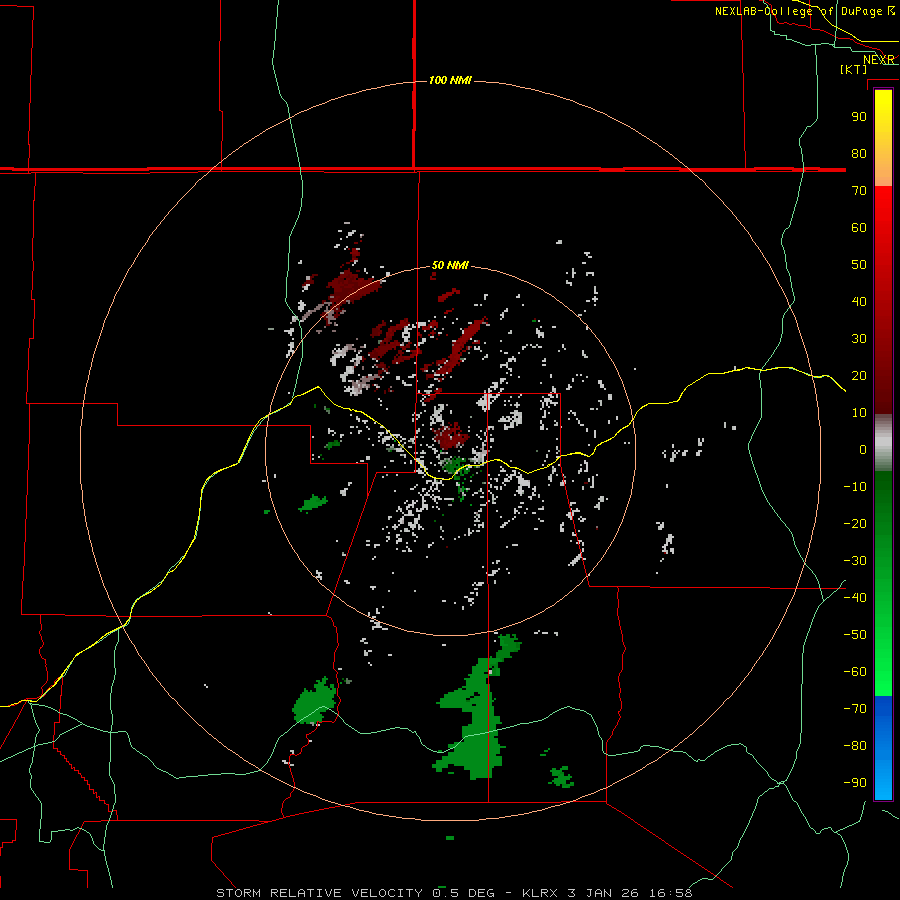The image size is (900, 900).
Task: Click the 80 value on velocity scale
Action: [859, 154]
